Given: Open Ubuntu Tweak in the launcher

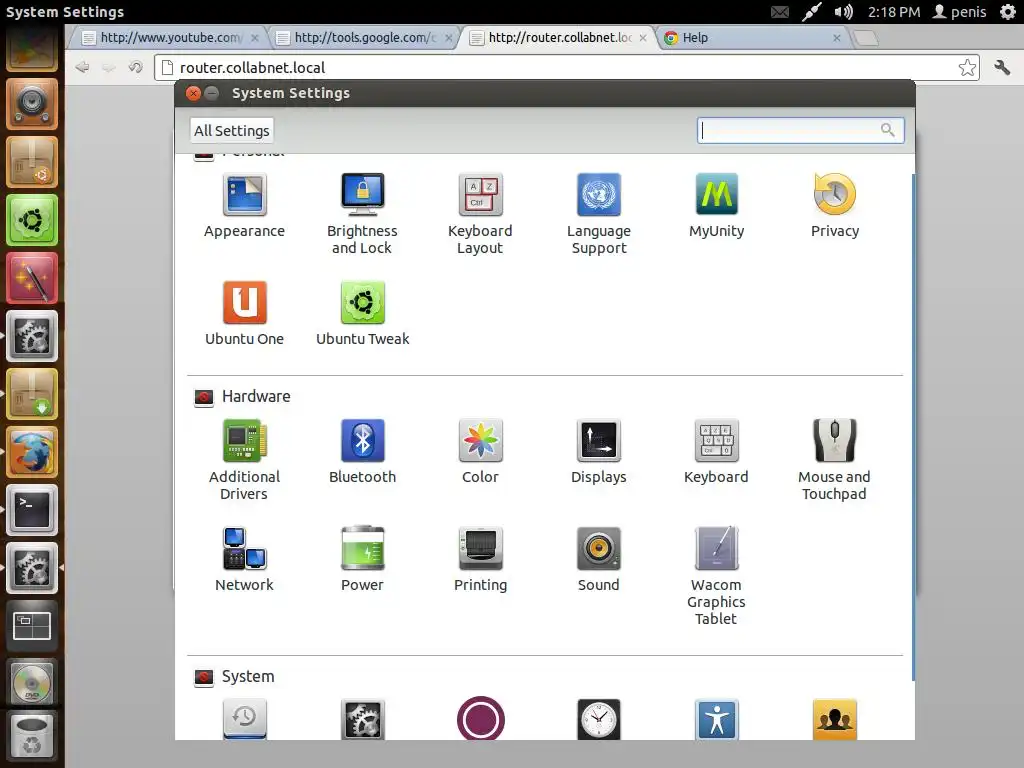Looking at the screenshot, I should [x=32, y=220].
